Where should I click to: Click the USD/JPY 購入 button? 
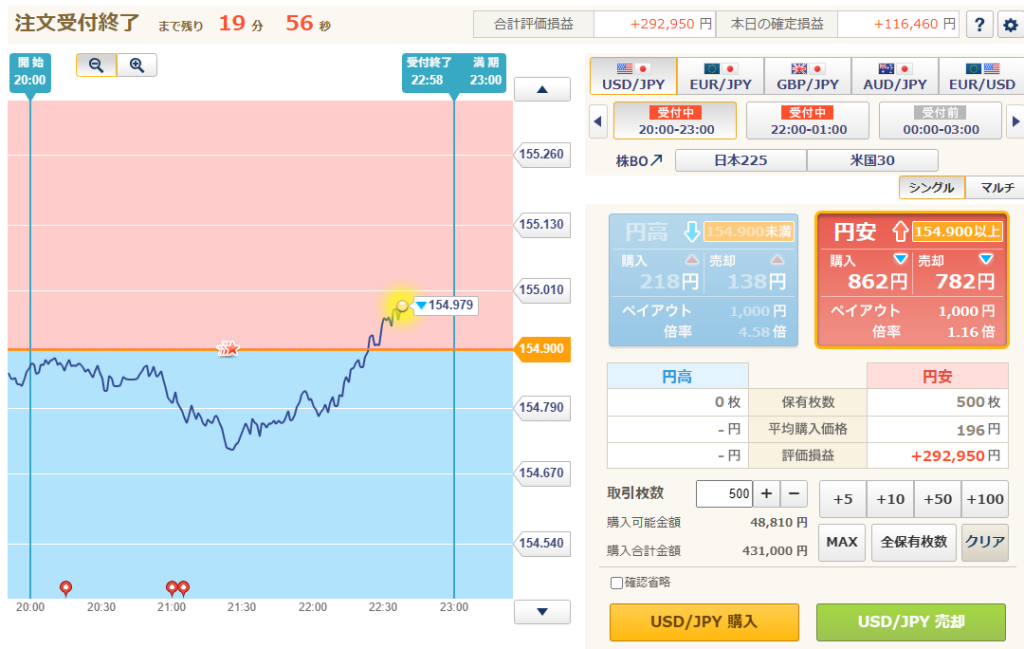click(704, 622)
